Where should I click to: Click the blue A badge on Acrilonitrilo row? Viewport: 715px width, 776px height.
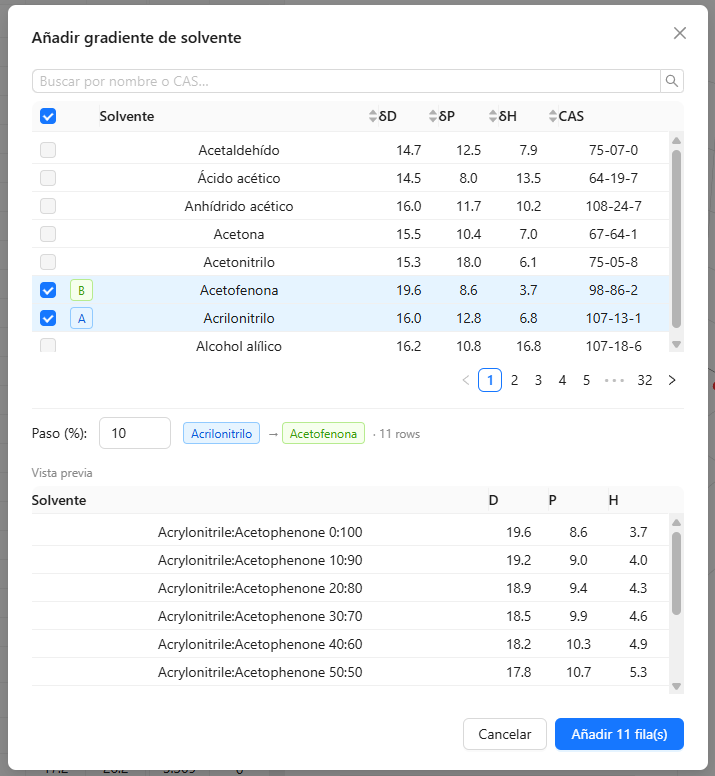tap(82, 318)
